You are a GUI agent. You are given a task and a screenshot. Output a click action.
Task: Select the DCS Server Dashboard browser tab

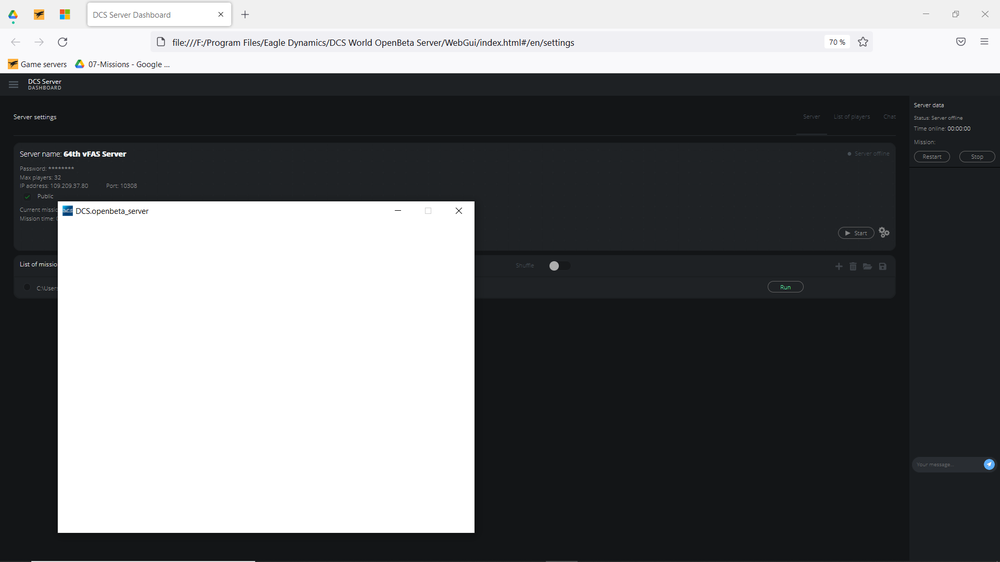tap(159, 14)
